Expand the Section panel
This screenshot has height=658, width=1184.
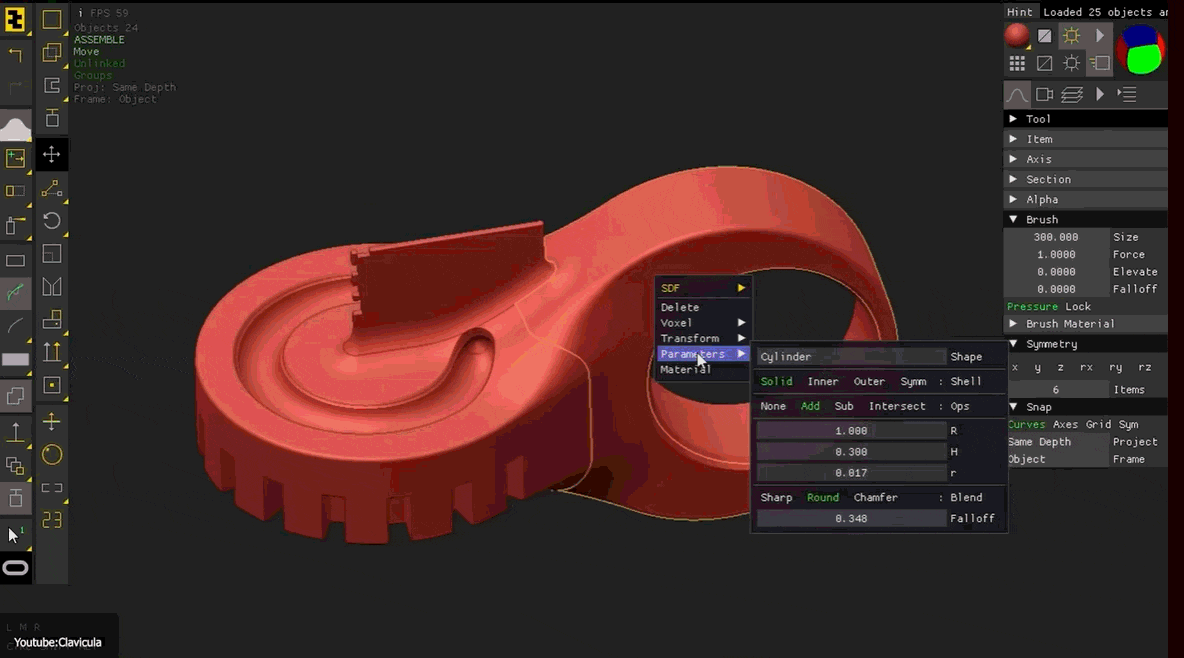(1086, 180)
